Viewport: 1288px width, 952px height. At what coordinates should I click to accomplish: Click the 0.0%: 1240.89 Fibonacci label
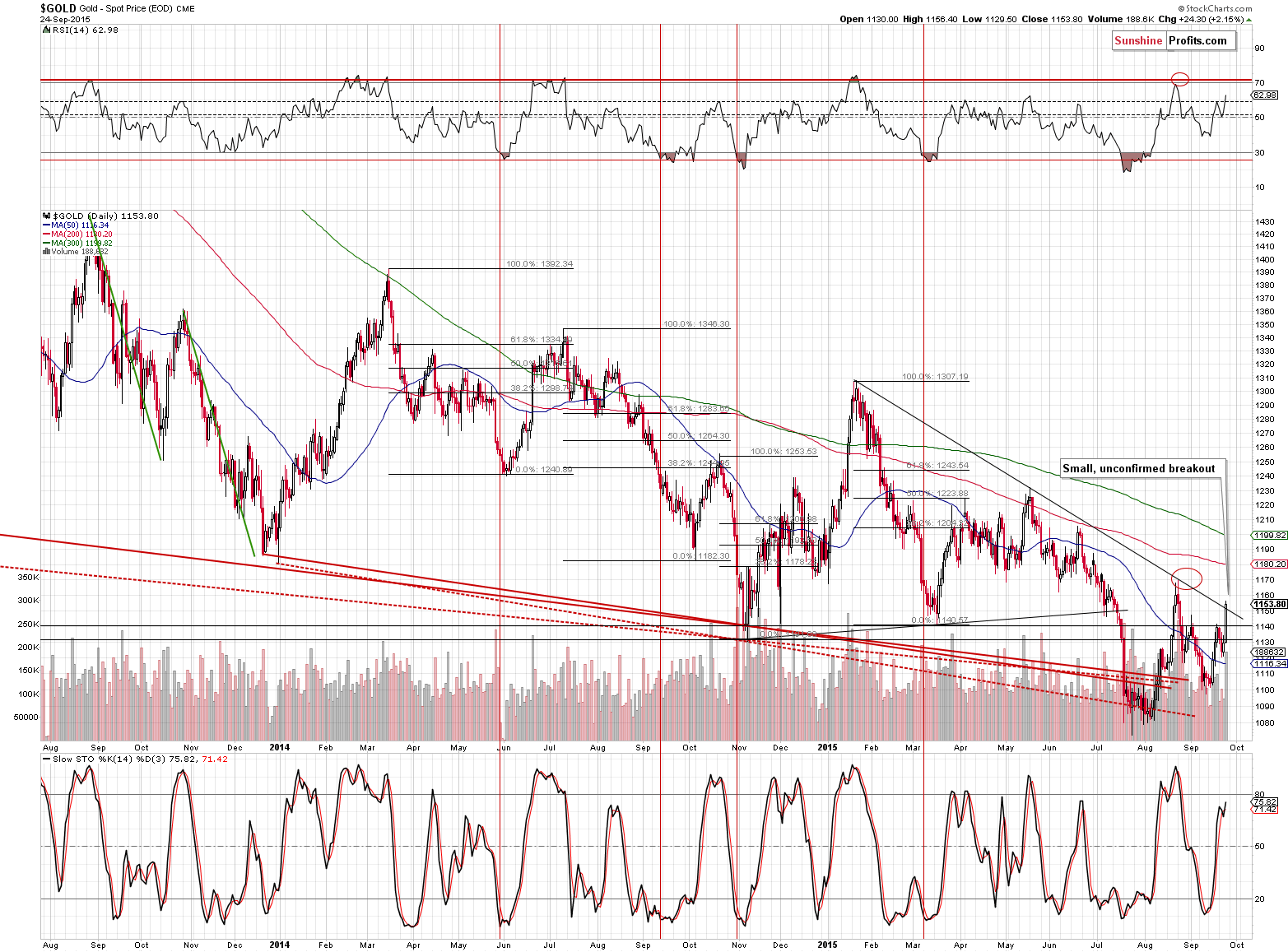tap(544, 470)
